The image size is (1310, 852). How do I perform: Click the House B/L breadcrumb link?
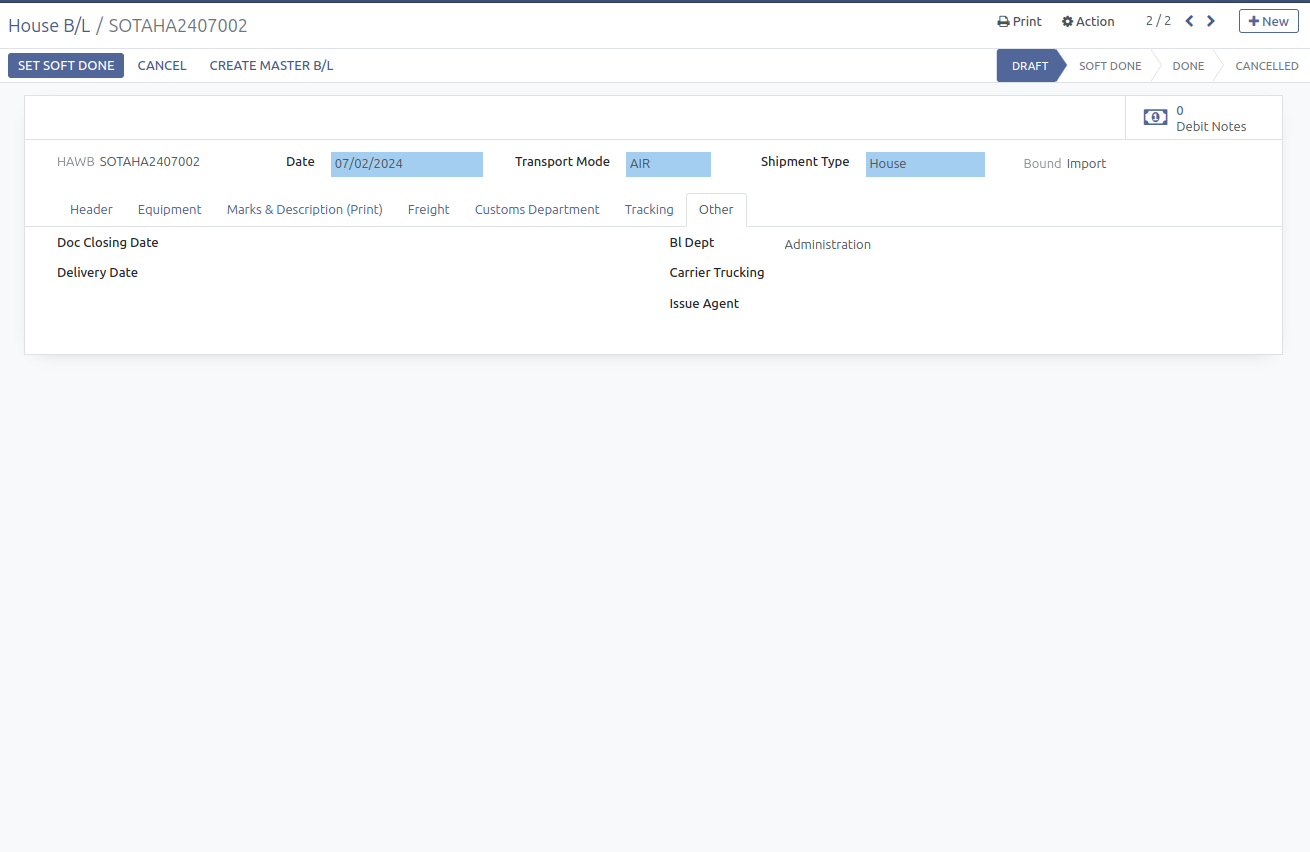[x=49, y=26]
